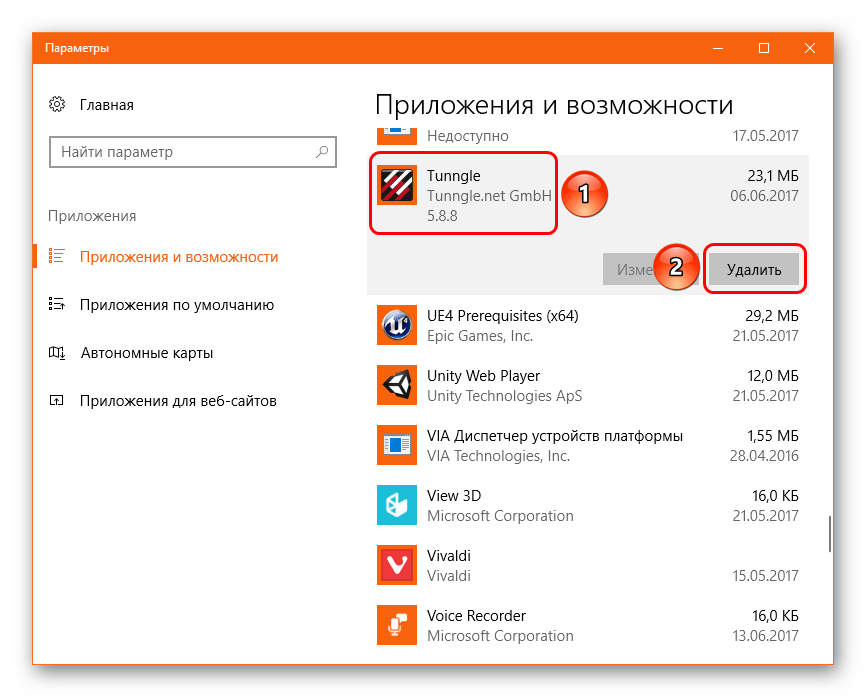Click the Приложения для веб-сайтов icon
Screen dimensions: 866x697
pyautogui.click(x=56, y=400)
